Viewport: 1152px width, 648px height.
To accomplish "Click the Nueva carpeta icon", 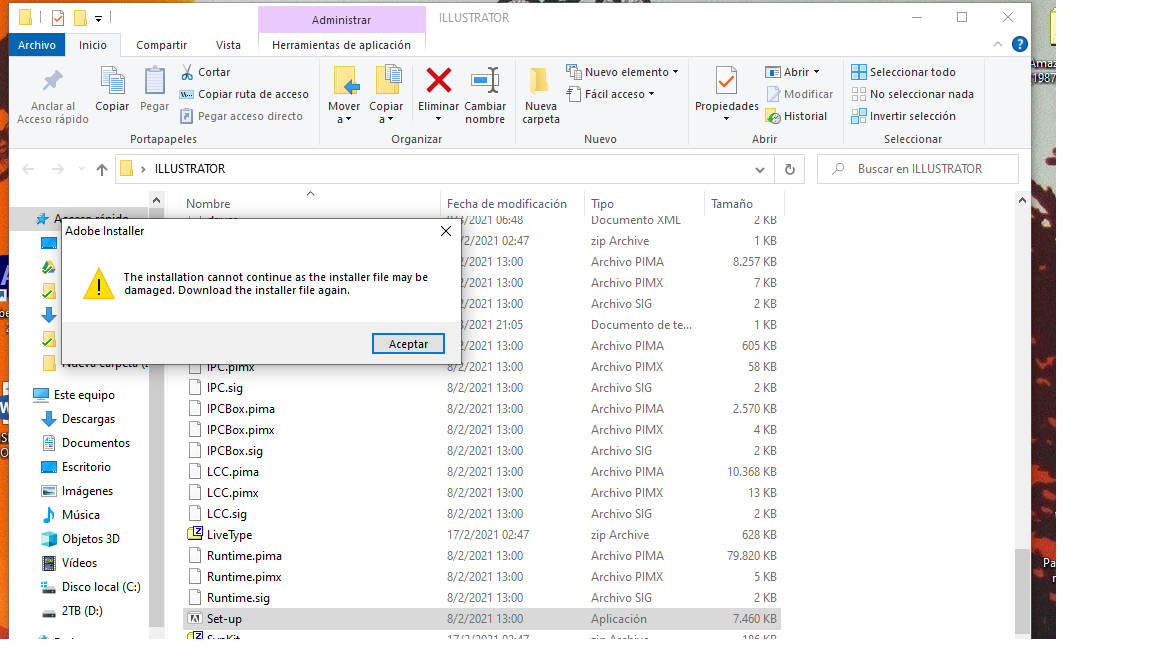I will coord(540,80).
